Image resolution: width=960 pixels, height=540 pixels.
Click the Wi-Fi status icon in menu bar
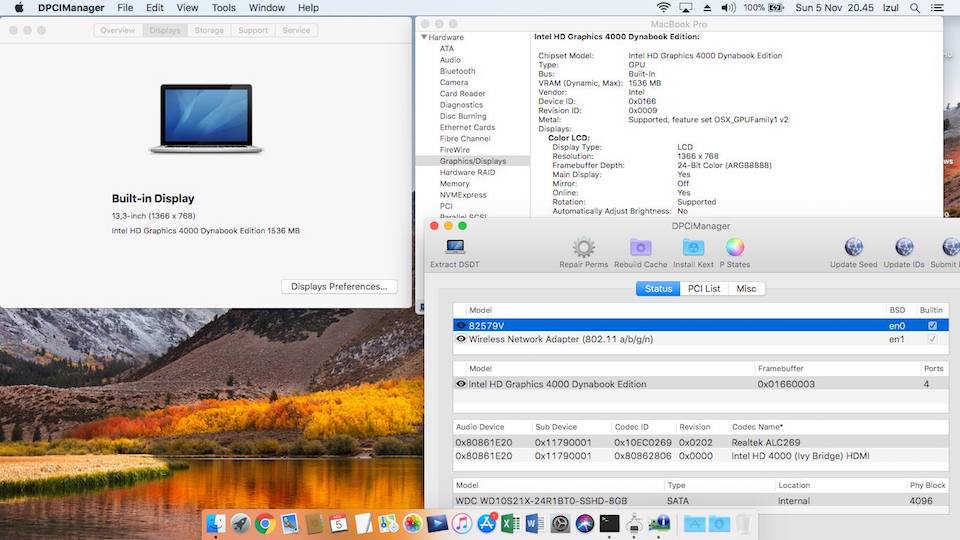[x=663, y=8]
